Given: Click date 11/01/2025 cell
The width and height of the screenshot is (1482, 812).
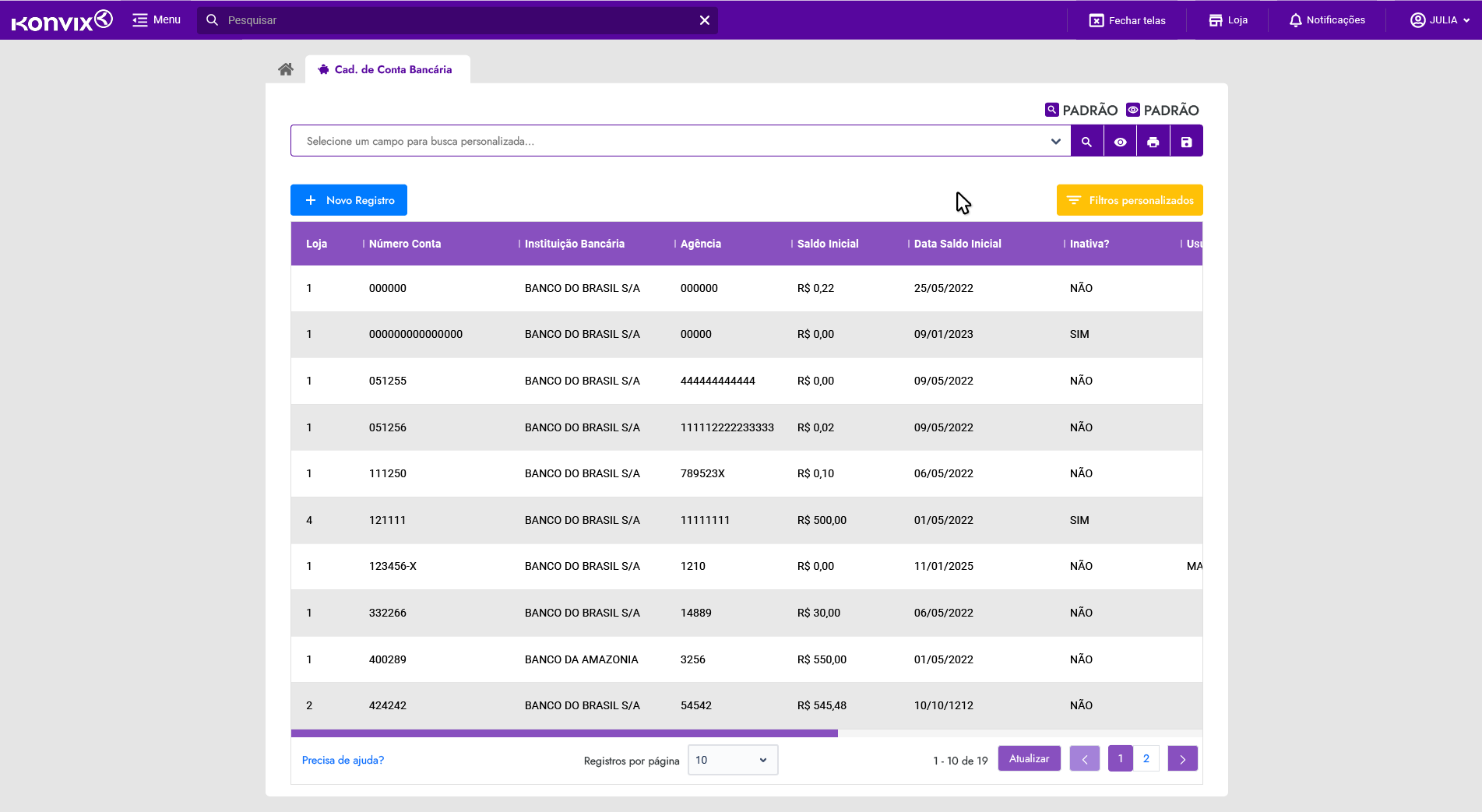Looking at the screenshot, I should tap(944, 566).
